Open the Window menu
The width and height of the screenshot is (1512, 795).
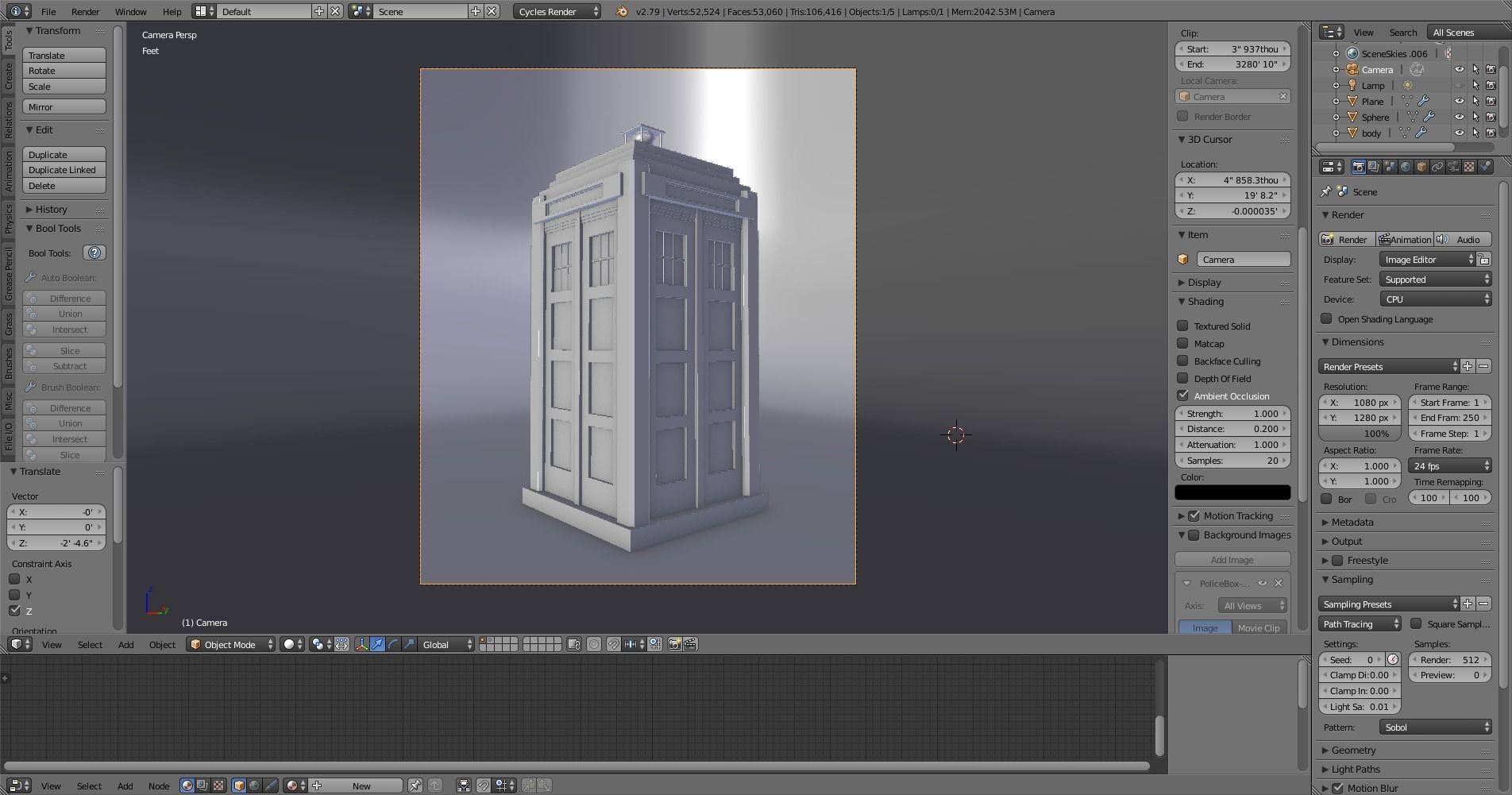tap(130, 11)
